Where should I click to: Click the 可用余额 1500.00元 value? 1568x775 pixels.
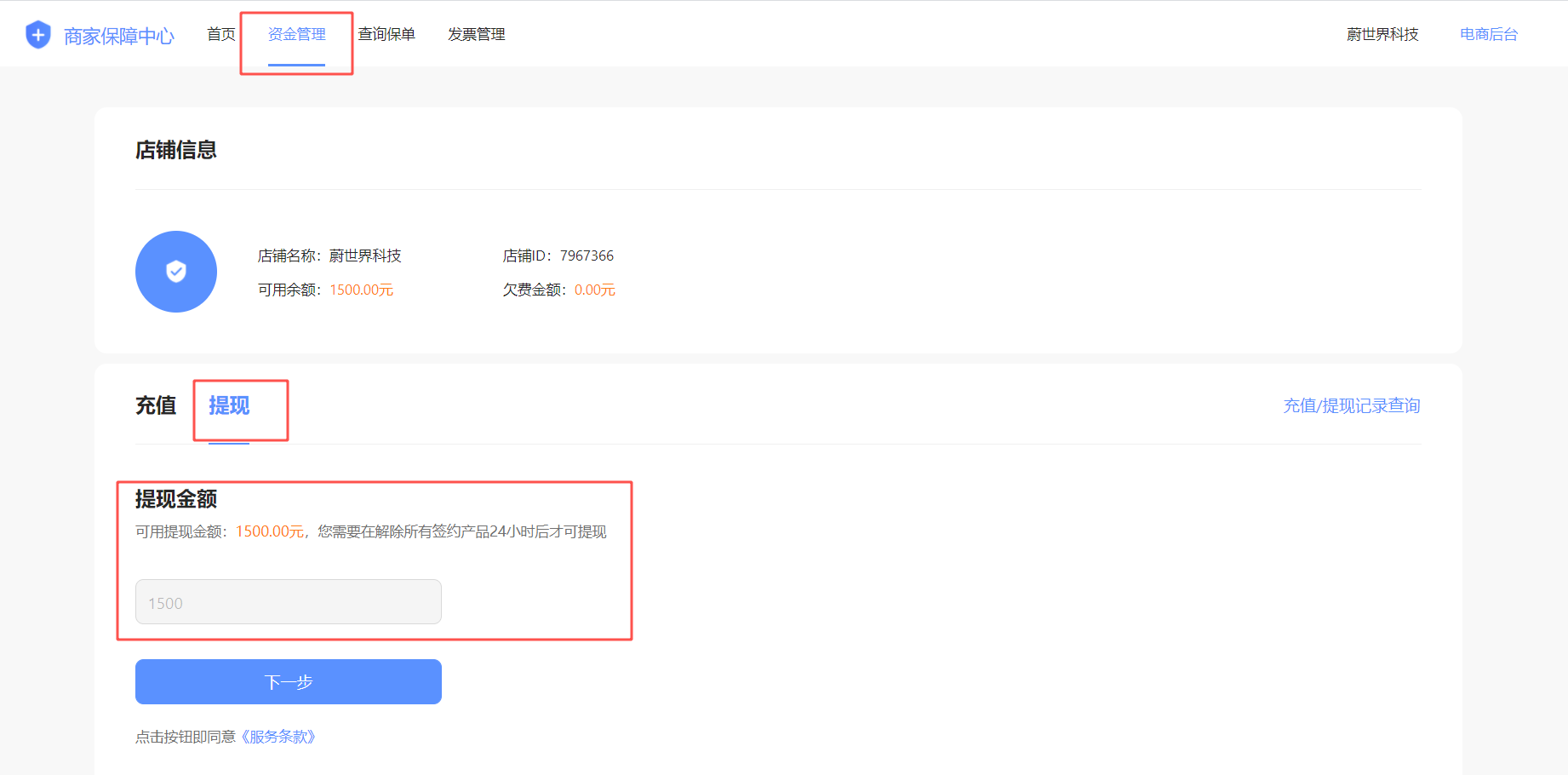pos(362,290)
